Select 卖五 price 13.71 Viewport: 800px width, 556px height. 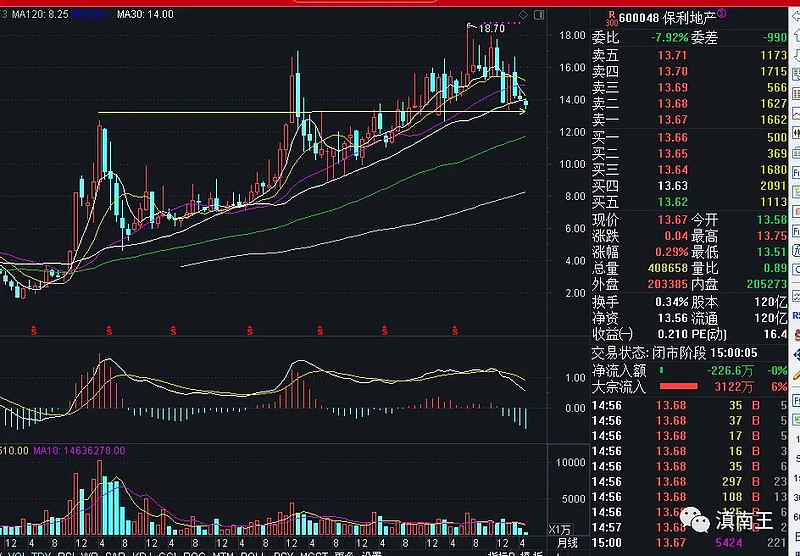(x=672, y=55)
